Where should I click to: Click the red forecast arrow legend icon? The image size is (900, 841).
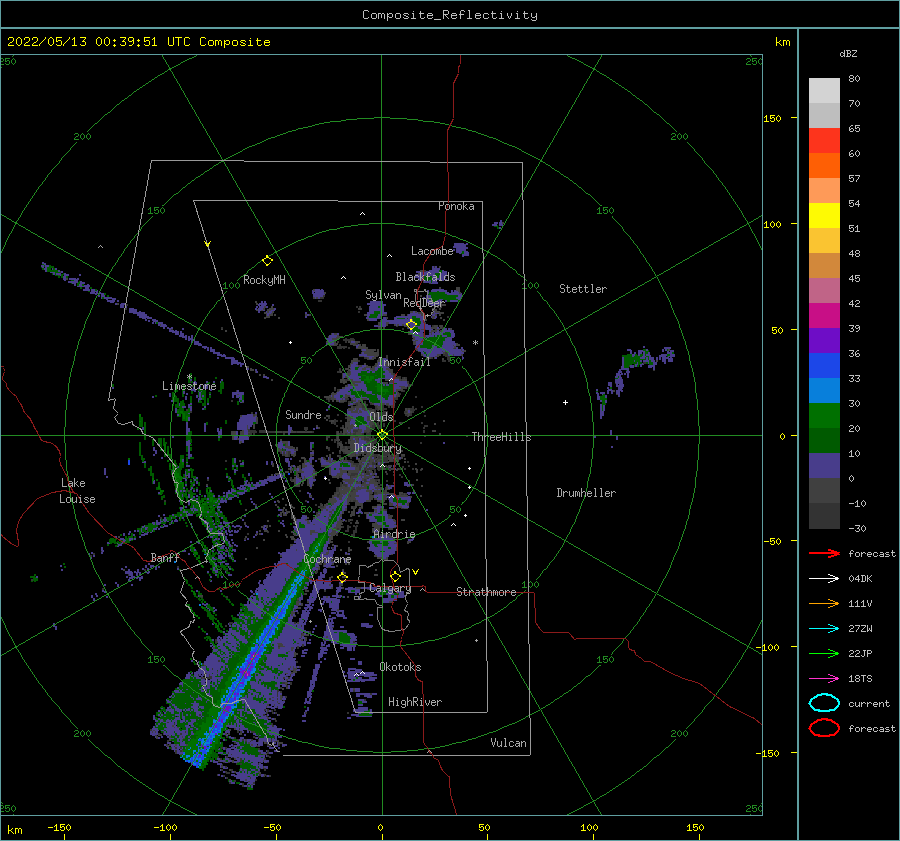click(824, 553)
